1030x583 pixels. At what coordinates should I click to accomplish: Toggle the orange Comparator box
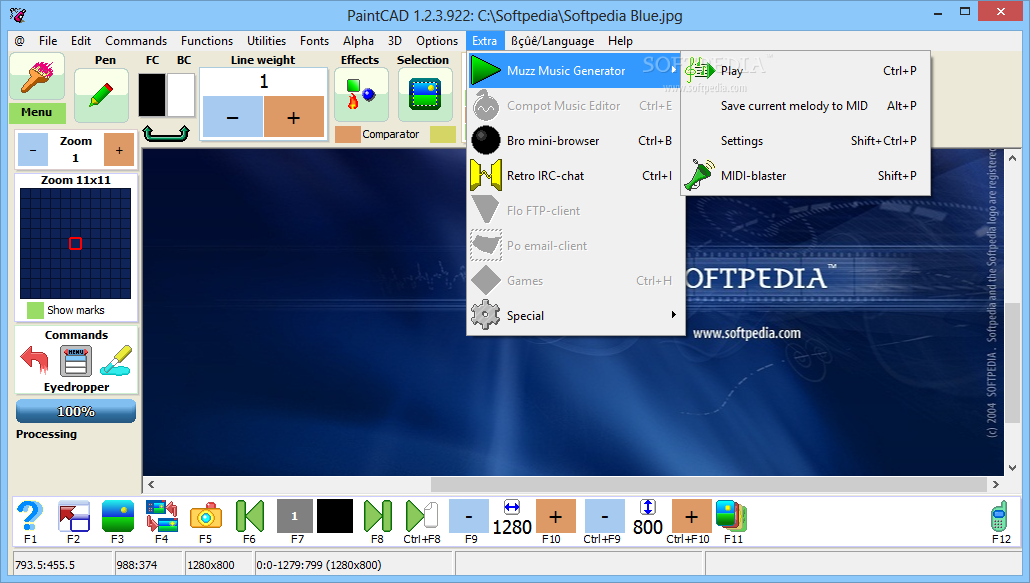347,134
